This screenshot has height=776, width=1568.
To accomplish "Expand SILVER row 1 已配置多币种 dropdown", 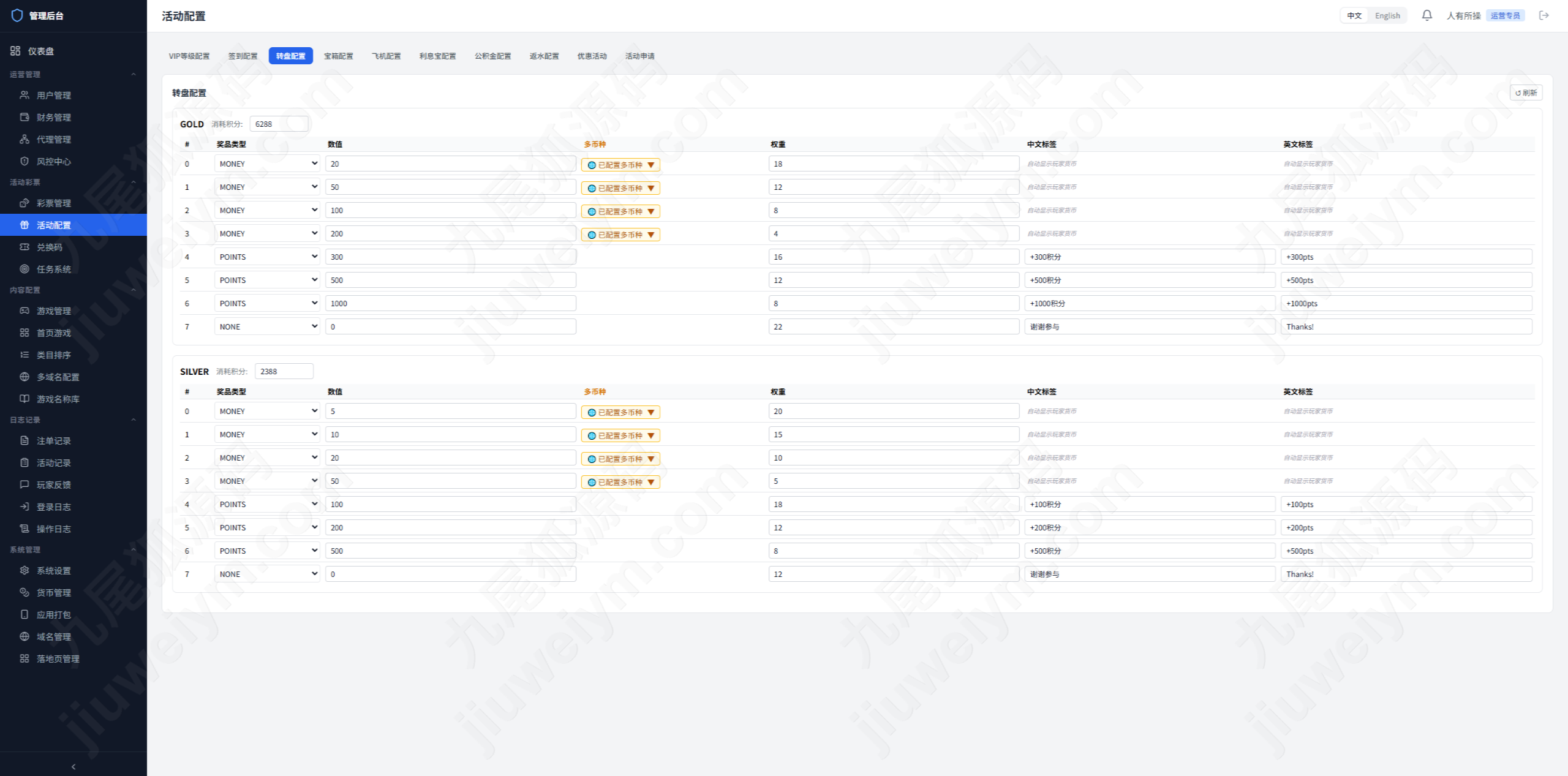I will click(620, 435).
